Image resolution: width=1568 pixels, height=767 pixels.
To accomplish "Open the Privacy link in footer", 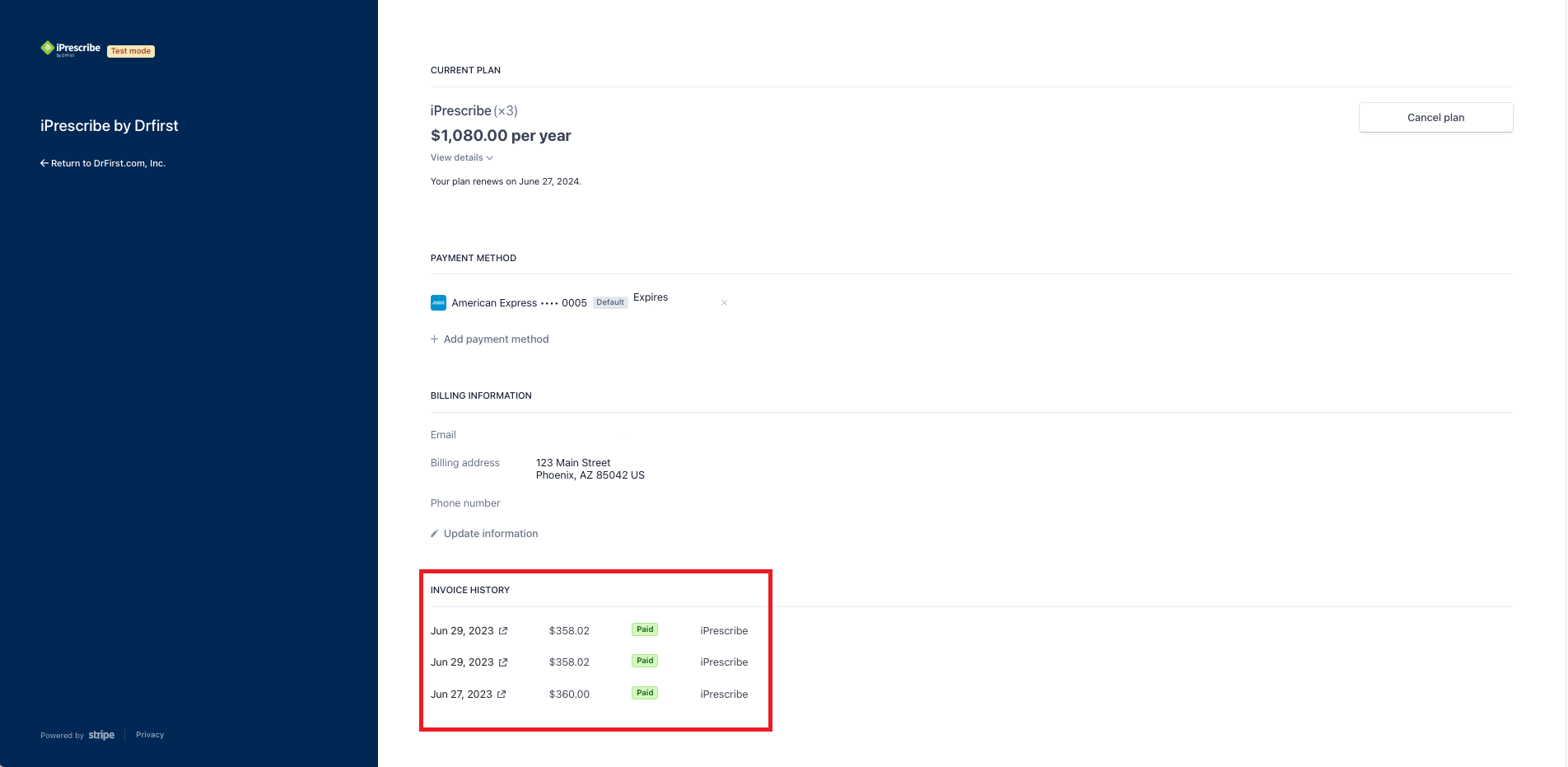I will [x=150, y=735].
